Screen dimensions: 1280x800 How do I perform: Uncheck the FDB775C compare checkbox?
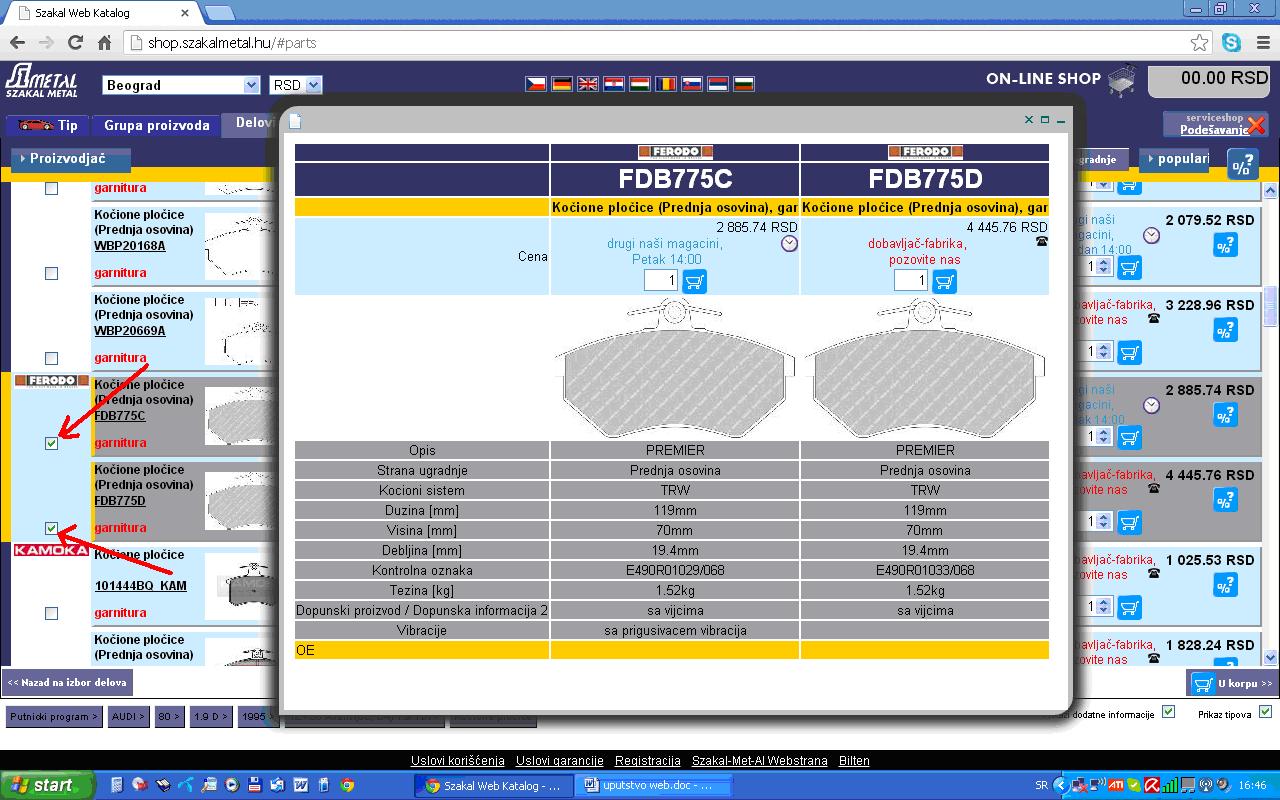(52, 443)
